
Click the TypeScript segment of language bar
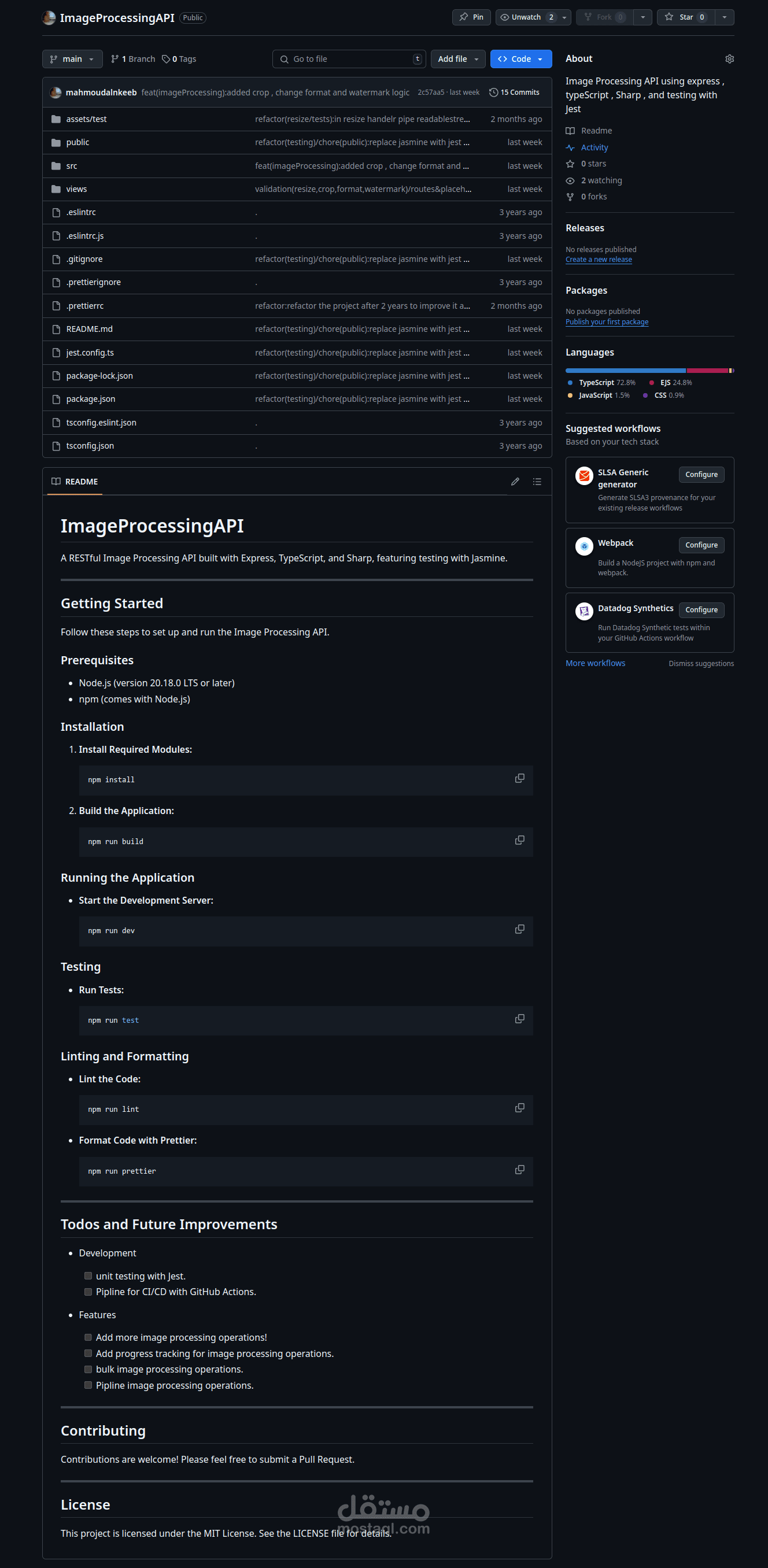(x=625, y=370)
